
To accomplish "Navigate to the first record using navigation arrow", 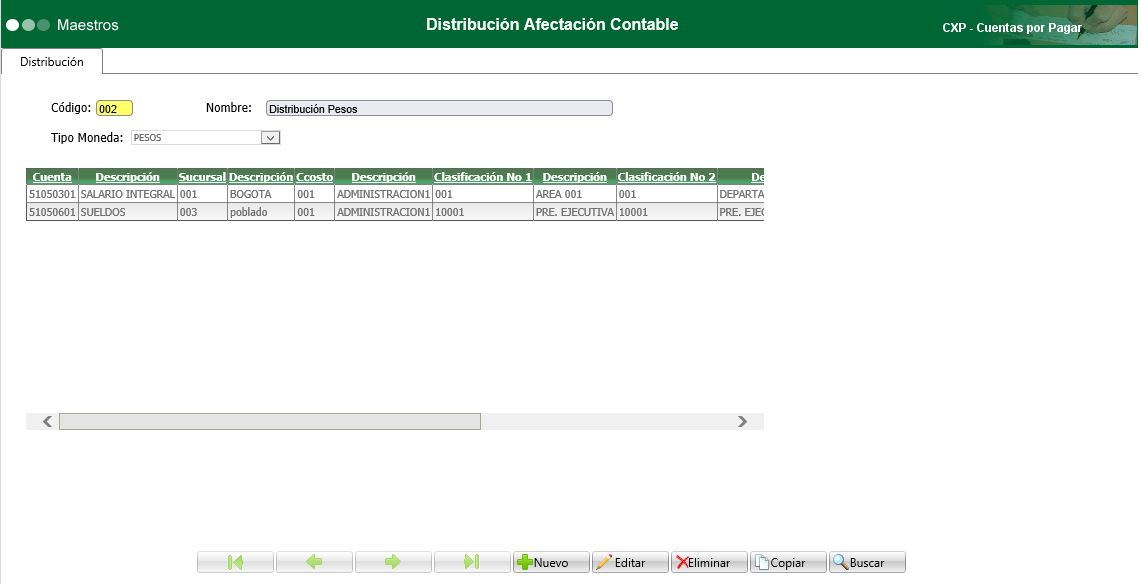I will [236, 561].
